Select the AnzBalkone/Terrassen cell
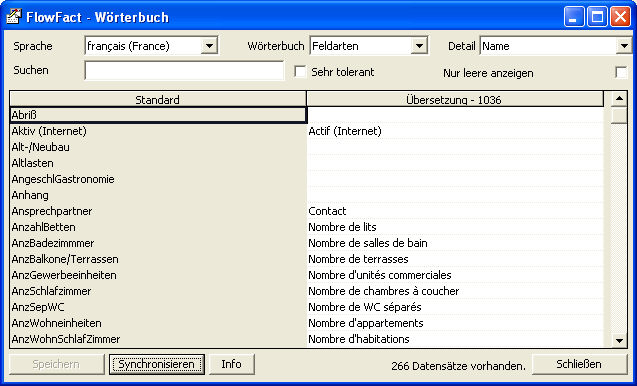This screenshot has height=386, width=637. [158, 259]
